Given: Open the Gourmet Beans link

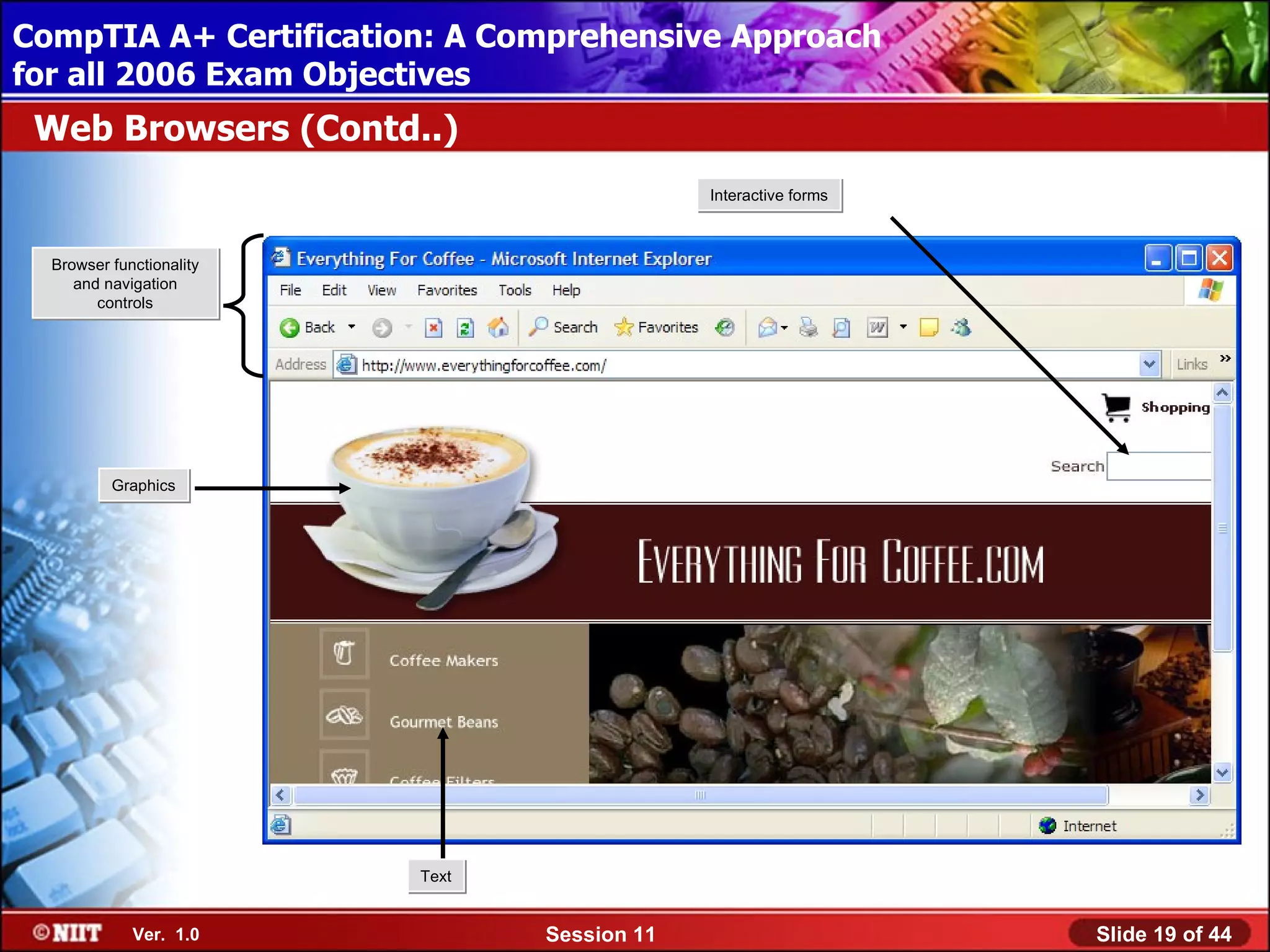Looking at the screenshot, I should click(x=443, y=722).
